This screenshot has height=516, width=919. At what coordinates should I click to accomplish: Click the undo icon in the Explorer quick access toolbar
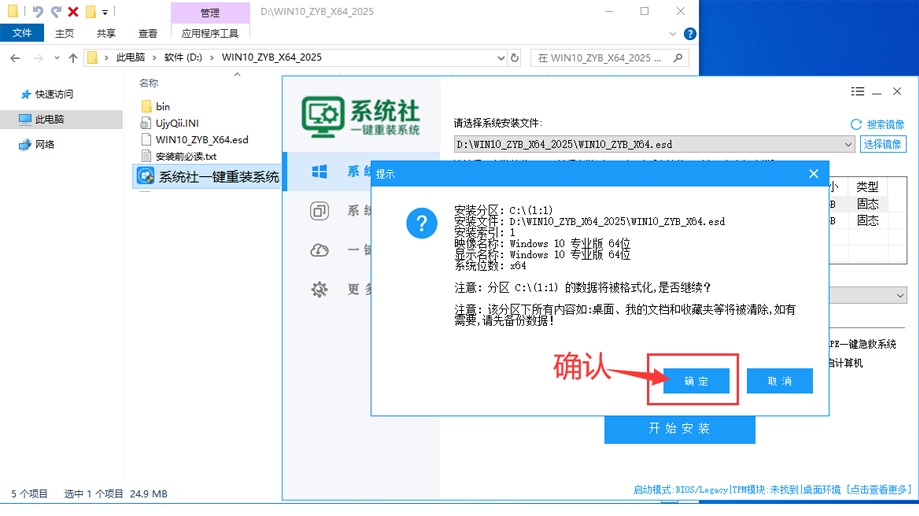tap(37, 11)
